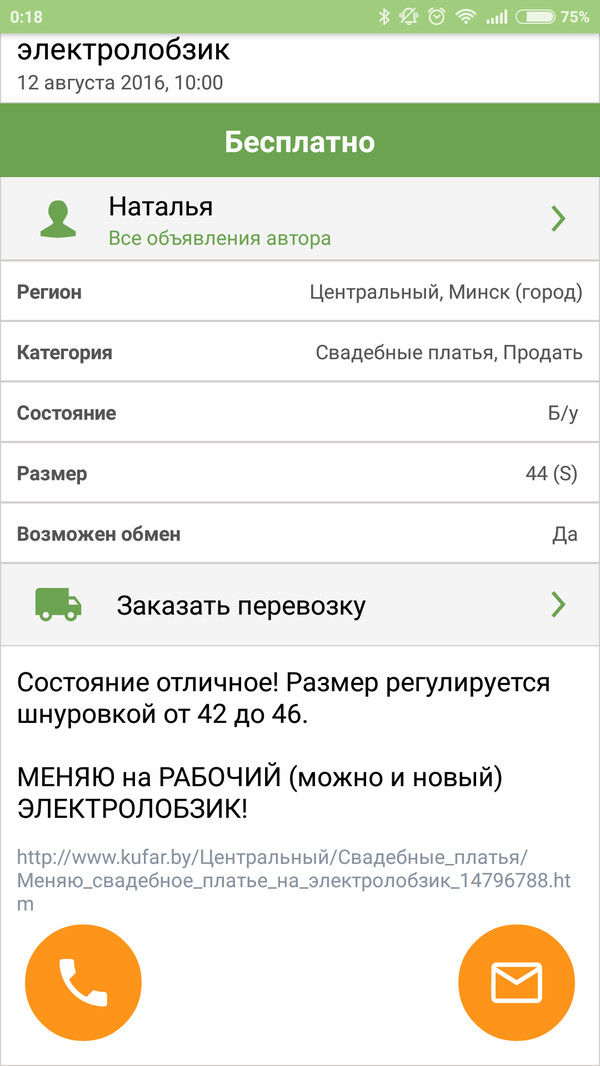Screen dimensions: 600x1066
Task: Tap the Размер 44 (S) row
Action: point(300,473)
